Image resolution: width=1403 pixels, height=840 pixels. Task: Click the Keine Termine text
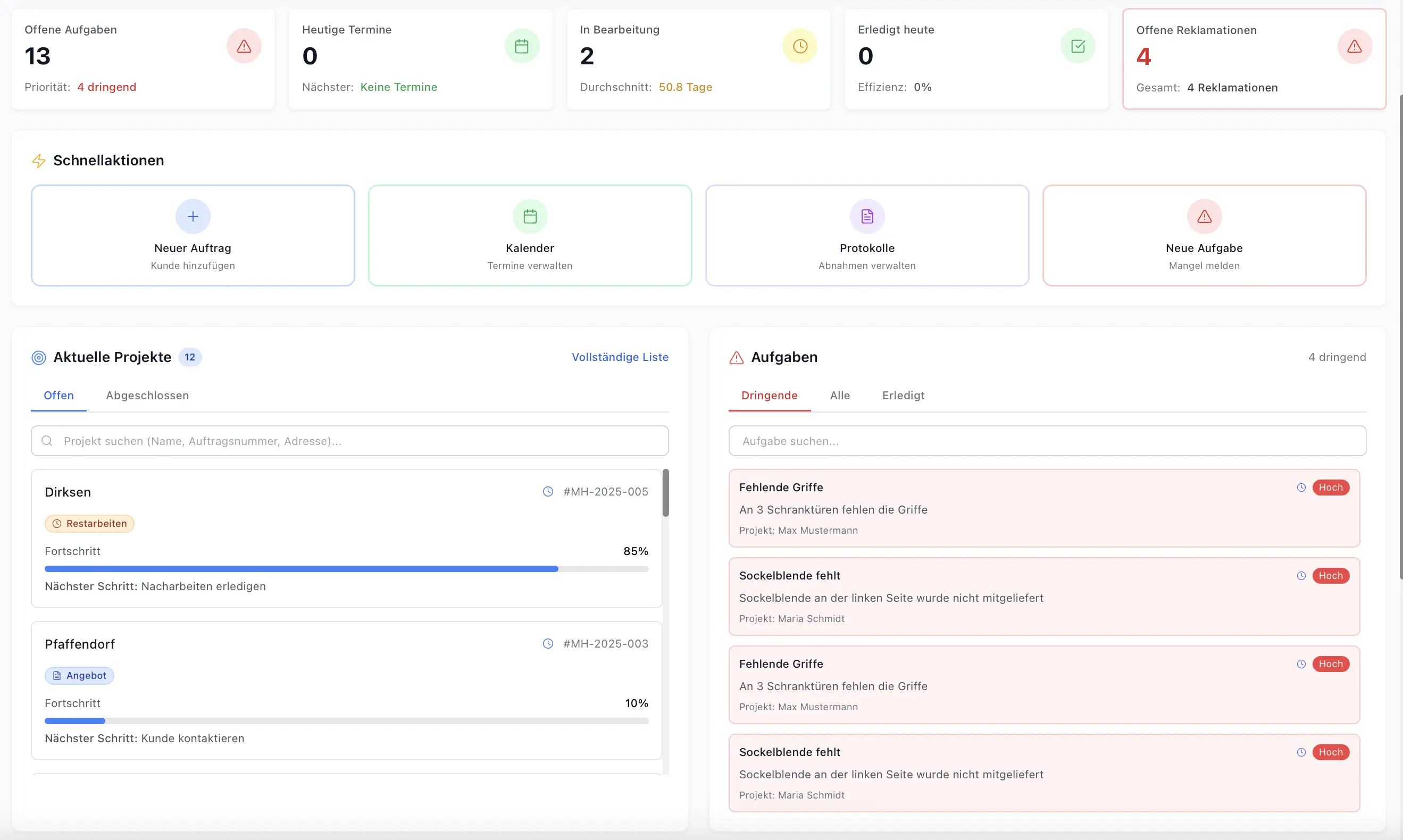398,87
